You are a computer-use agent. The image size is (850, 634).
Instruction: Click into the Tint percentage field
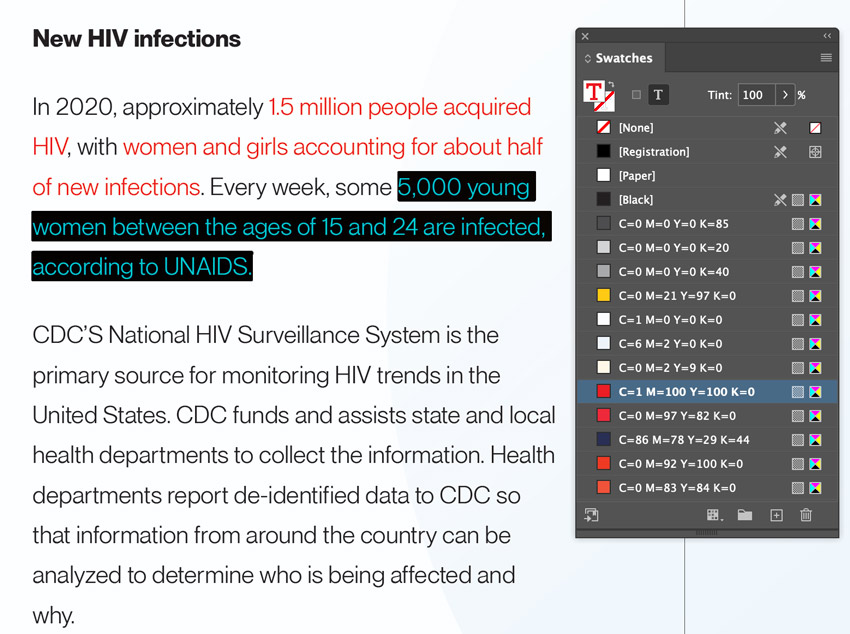756,95
